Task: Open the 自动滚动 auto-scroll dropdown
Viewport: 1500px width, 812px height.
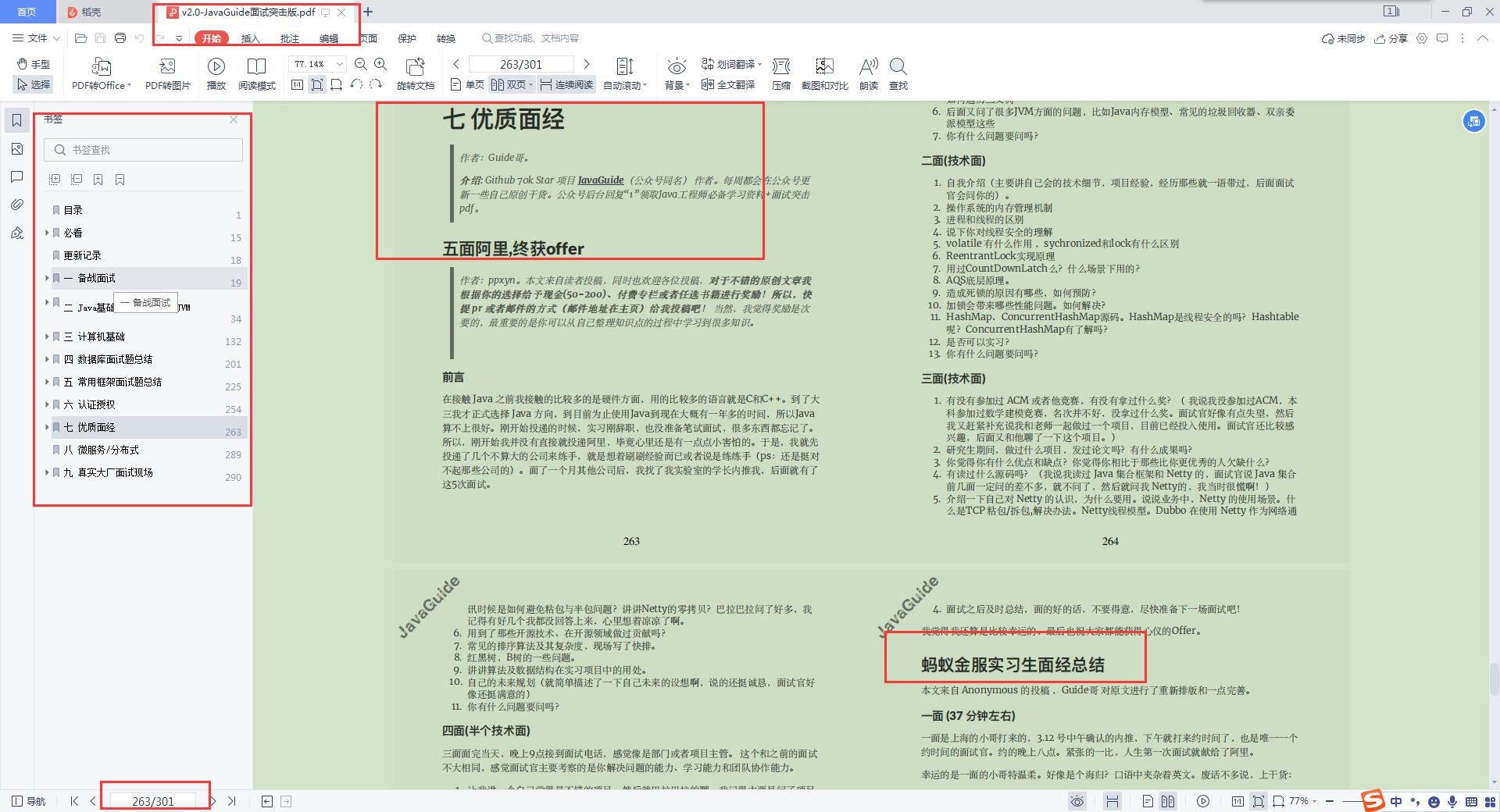Action: tap(625, 74)
